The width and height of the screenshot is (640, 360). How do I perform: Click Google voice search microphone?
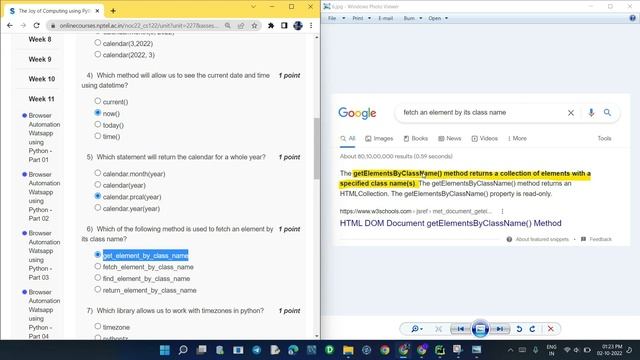(x=591, y=112)
